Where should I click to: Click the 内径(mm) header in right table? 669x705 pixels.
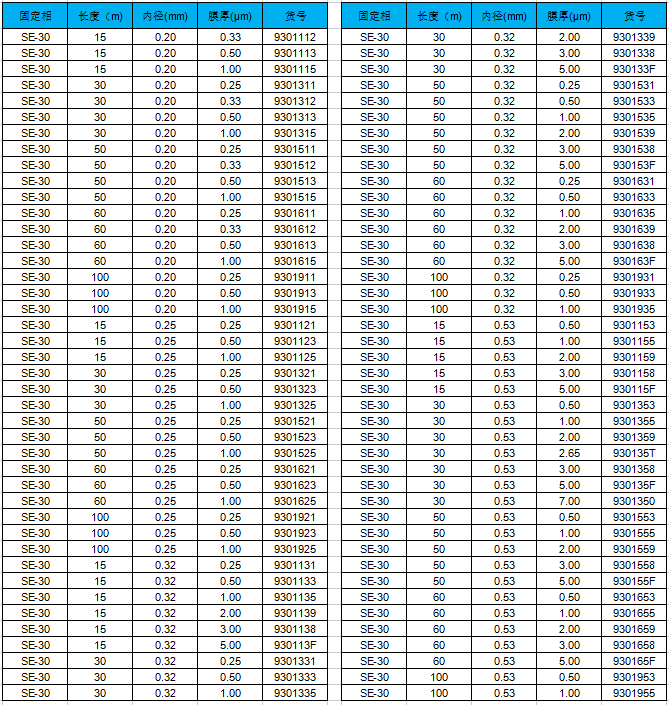pos(504,17)
